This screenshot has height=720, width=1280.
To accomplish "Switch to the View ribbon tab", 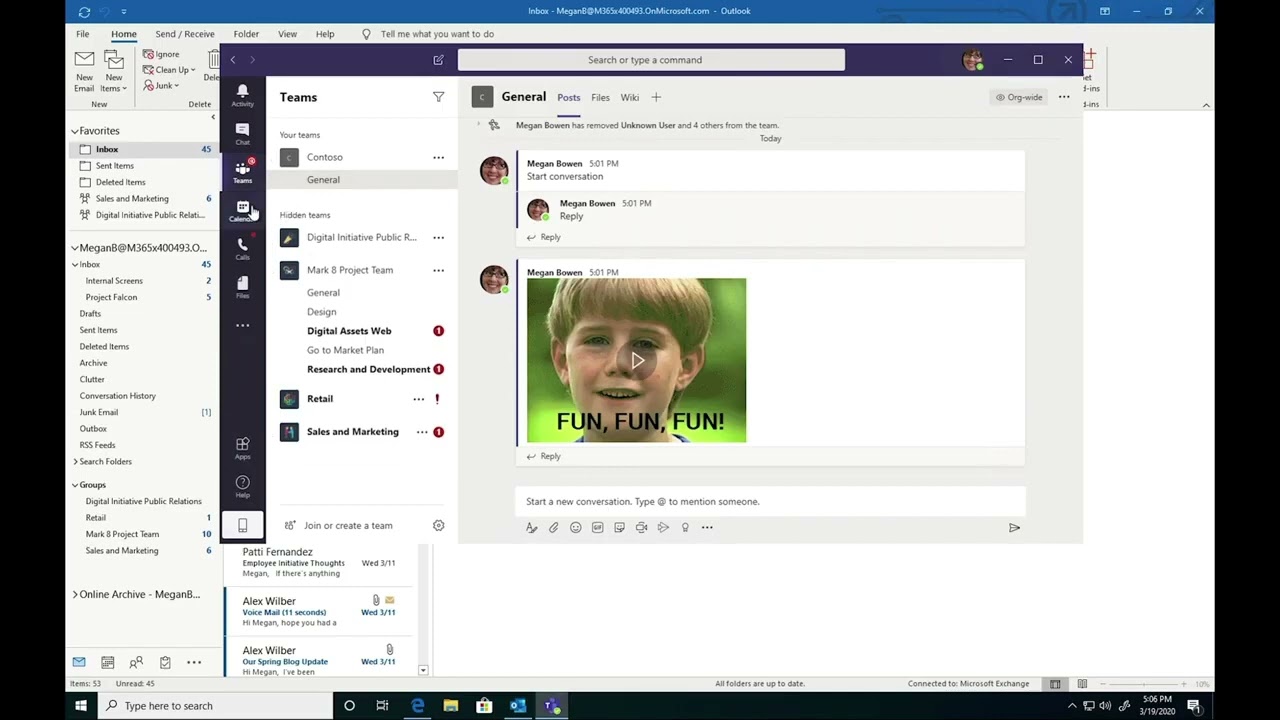I will tap(287, 34).
